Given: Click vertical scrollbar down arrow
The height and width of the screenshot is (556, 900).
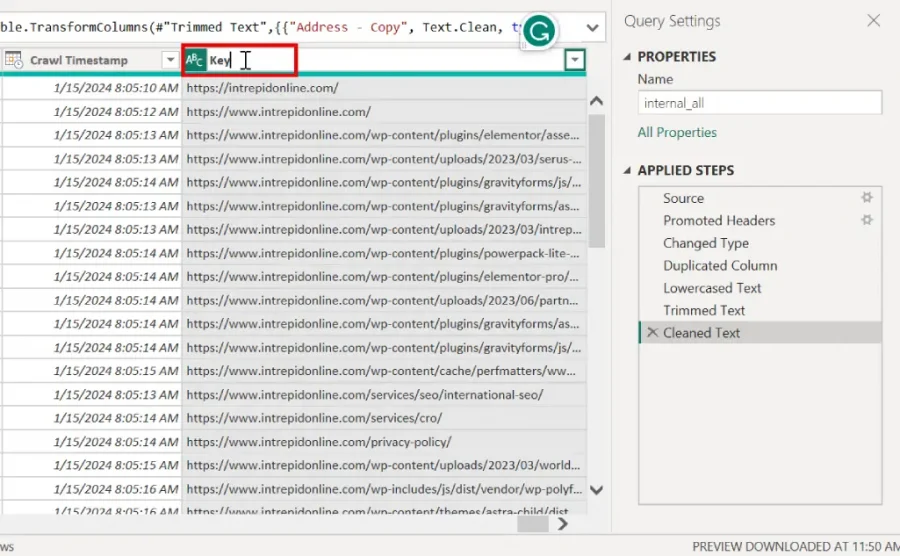Looking at the screenshot, I should pyautogui.click(x=596, y=490).
